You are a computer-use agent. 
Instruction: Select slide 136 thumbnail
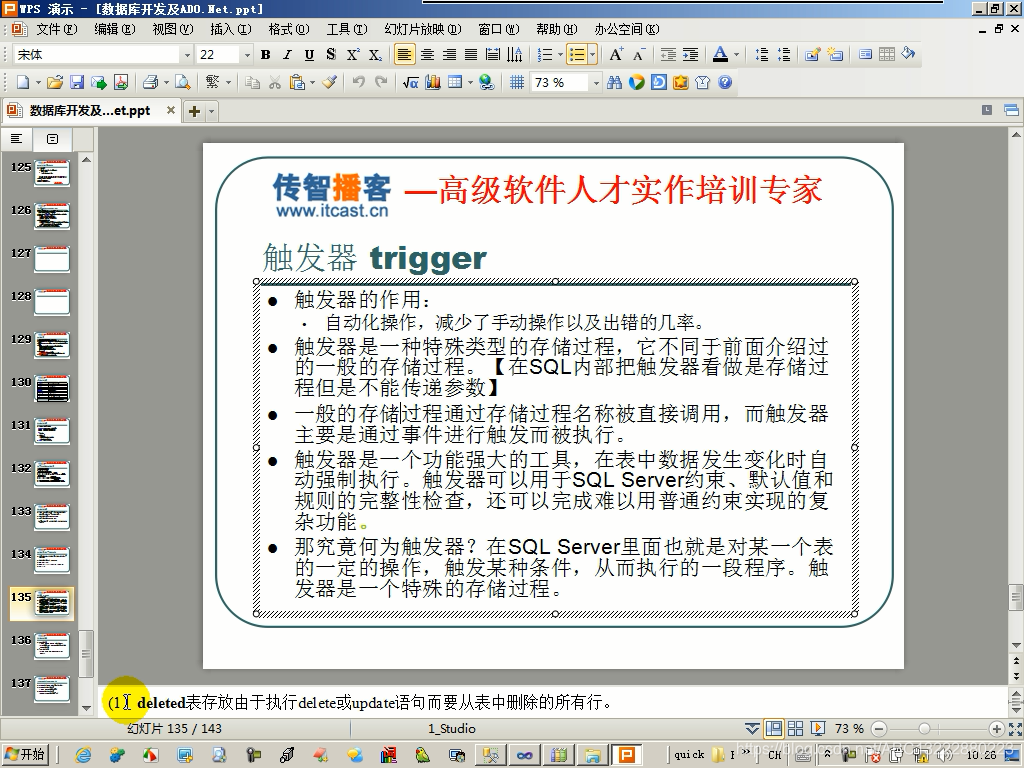[52, 646]
